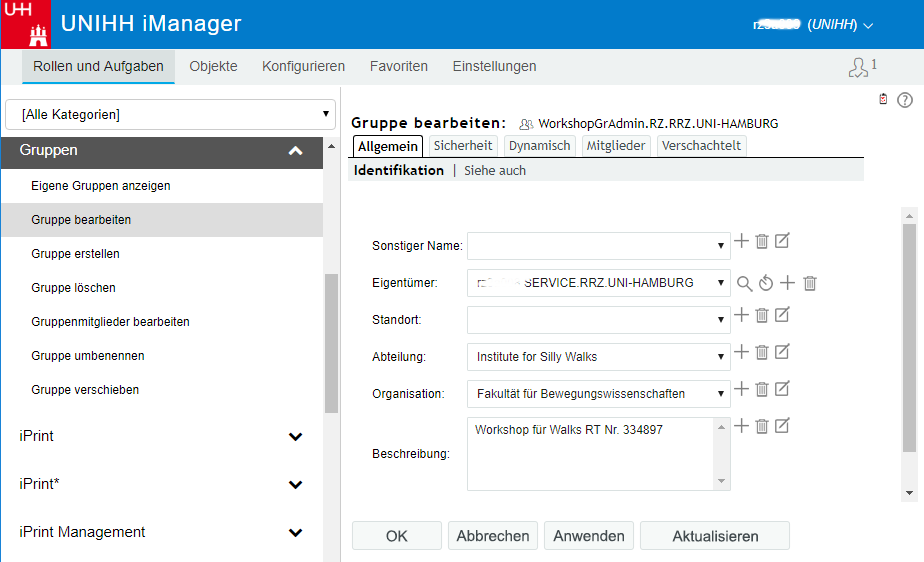Select the Identifikation sub-page
The width and height of the screenshot is (924, 562).
point(399,170)
